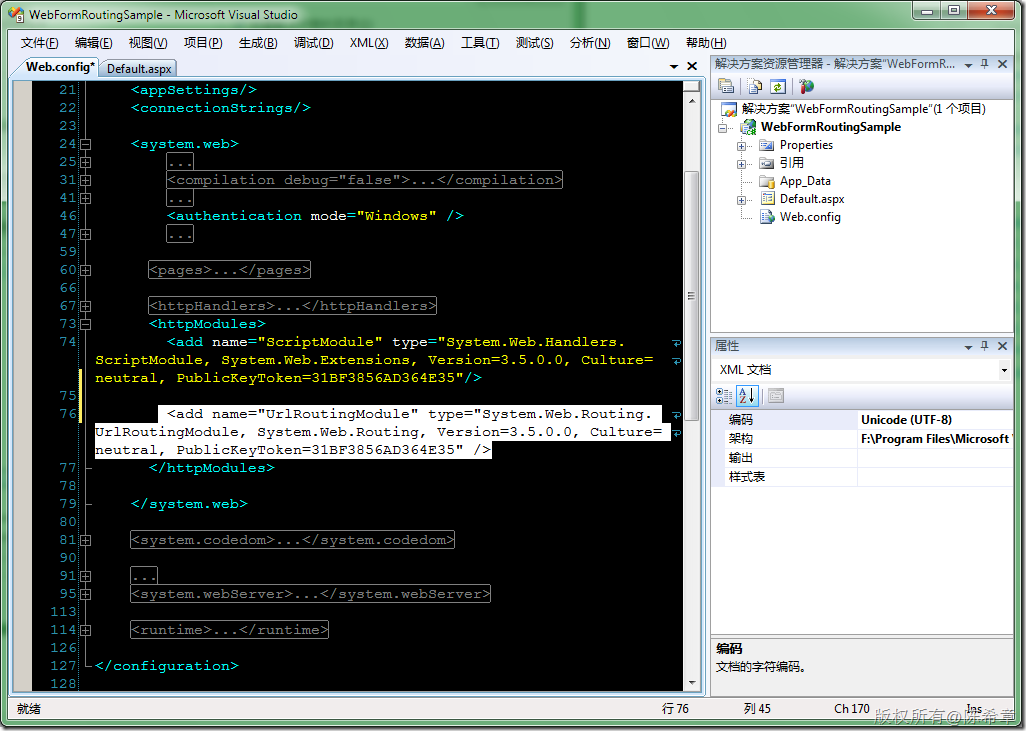Expand the httpHandlers element at line 67
This screenshot has height=731, width=1026.
point(86,306)
